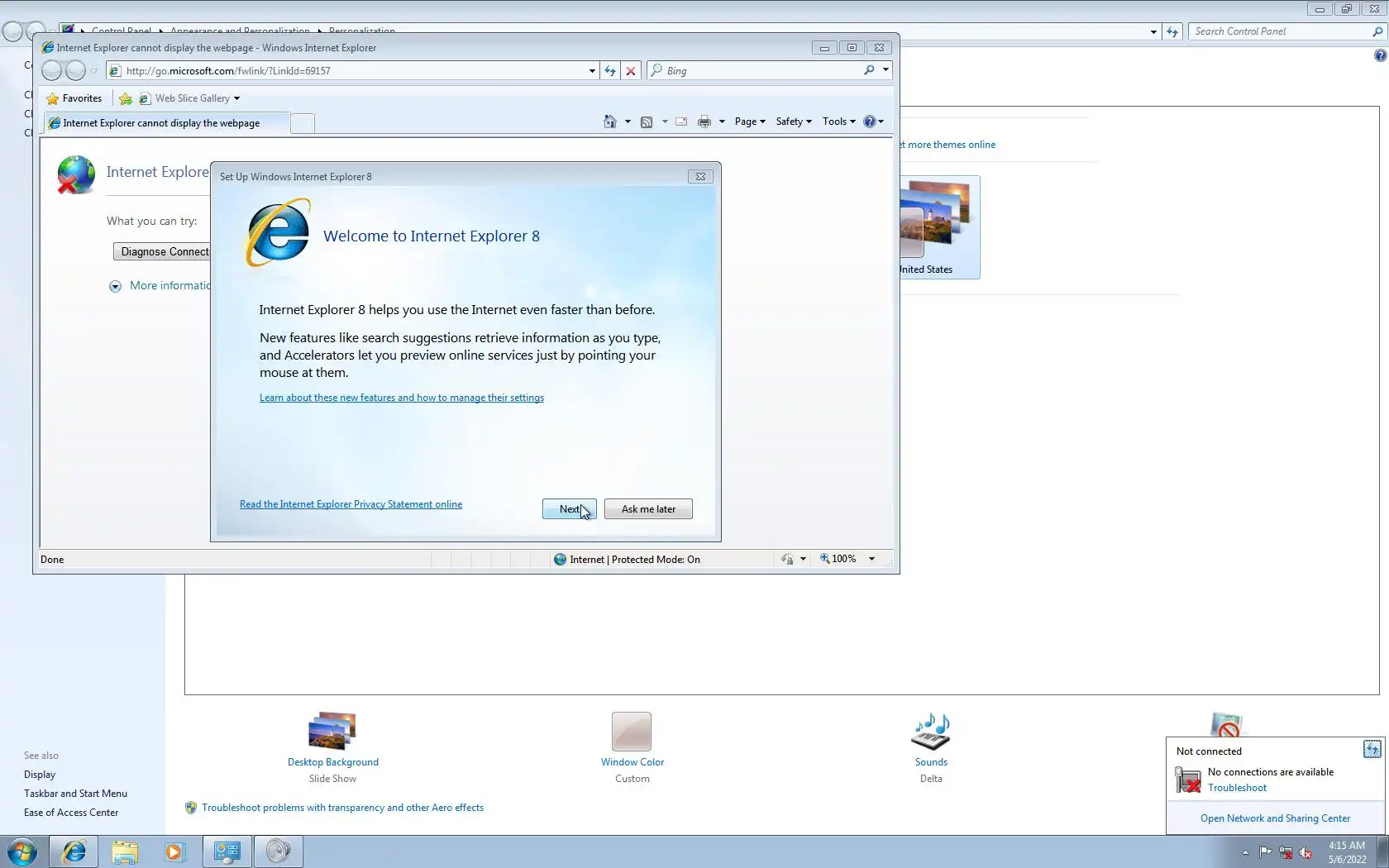Expand the zoom level dropdown arrow

[871, 560]
